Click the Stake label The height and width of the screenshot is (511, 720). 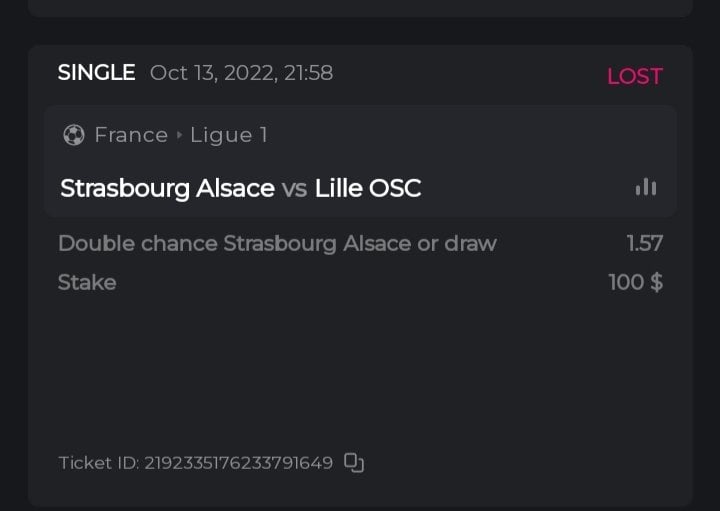point(87,282)
